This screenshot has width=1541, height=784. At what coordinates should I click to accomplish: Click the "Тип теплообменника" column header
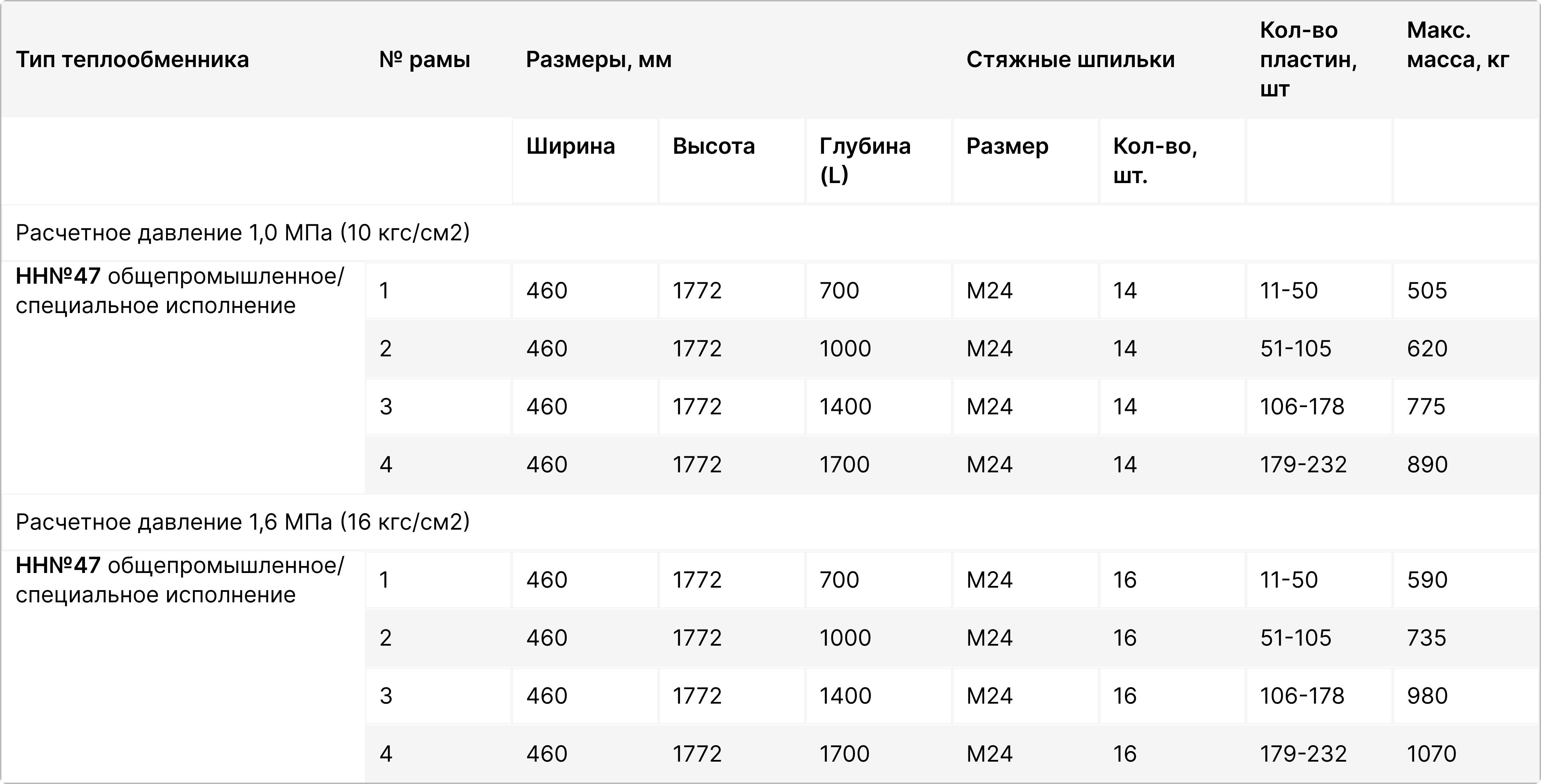132,60
